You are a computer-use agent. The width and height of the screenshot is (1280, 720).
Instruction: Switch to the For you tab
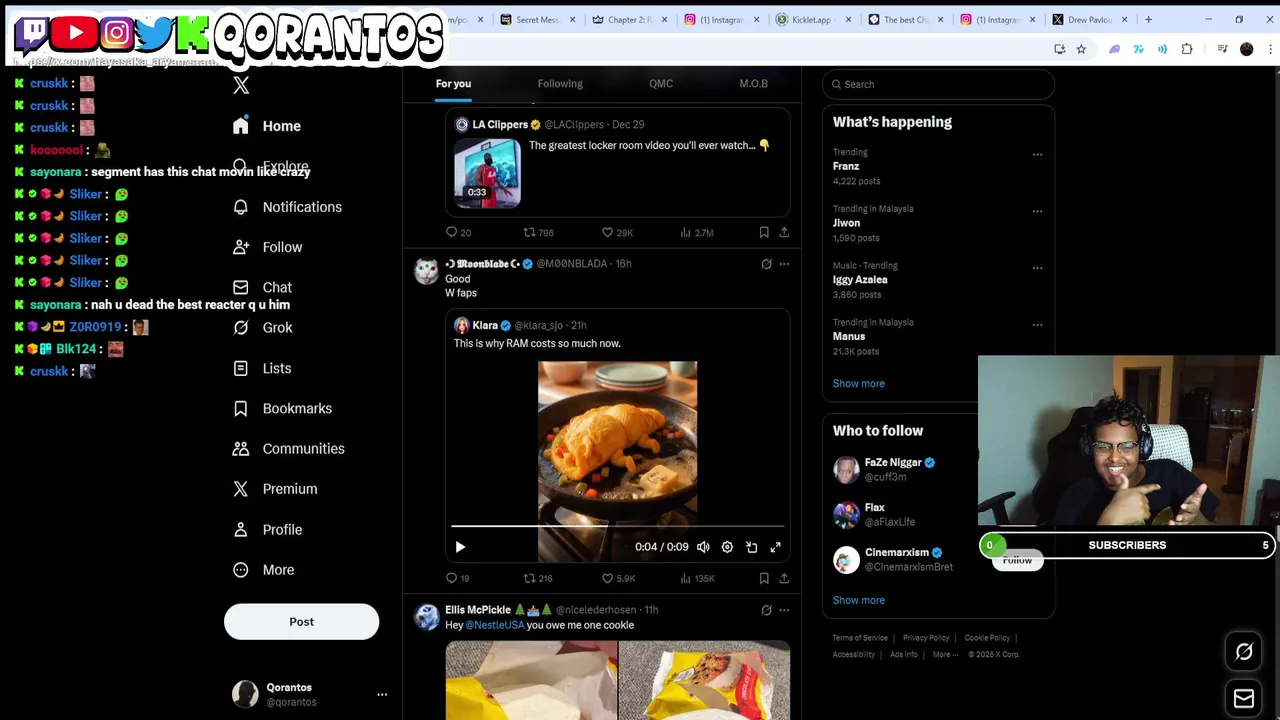pos(453,84)
